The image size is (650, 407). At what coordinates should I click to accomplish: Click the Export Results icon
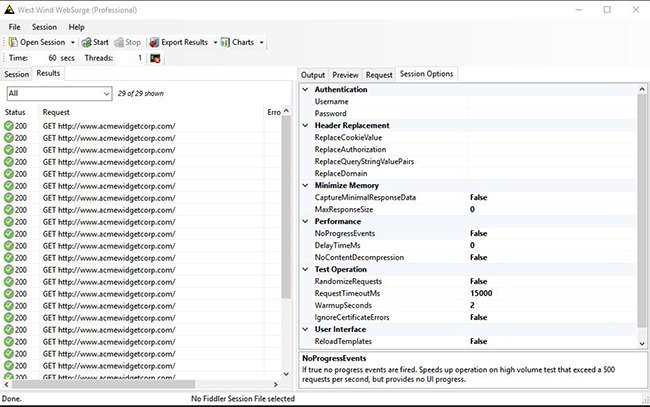[154, 42]
